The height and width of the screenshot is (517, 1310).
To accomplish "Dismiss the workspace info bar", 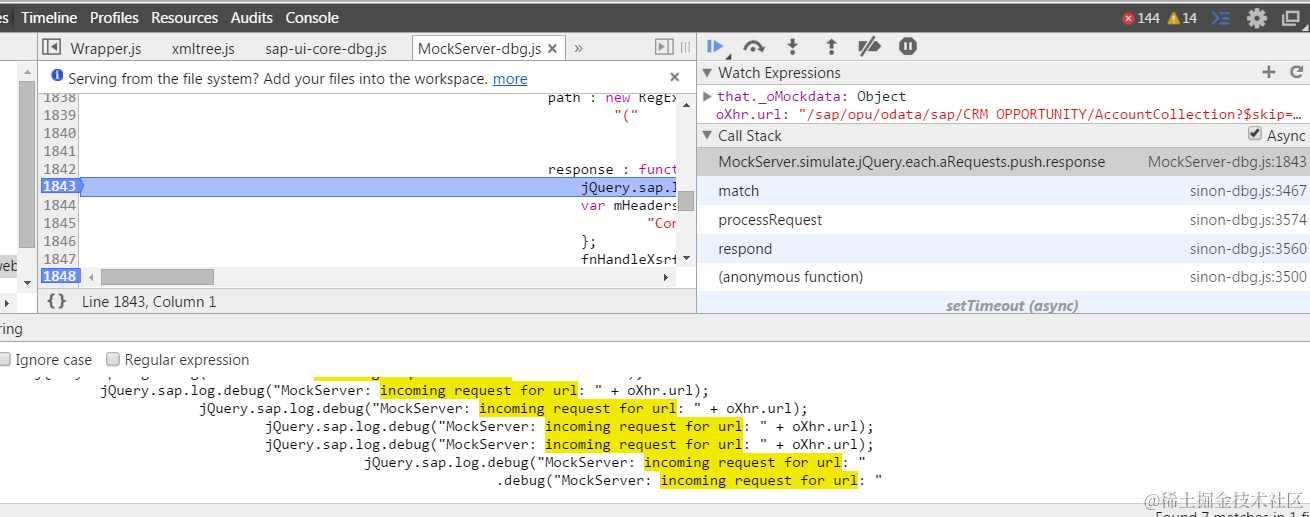I will pos(675,77).
